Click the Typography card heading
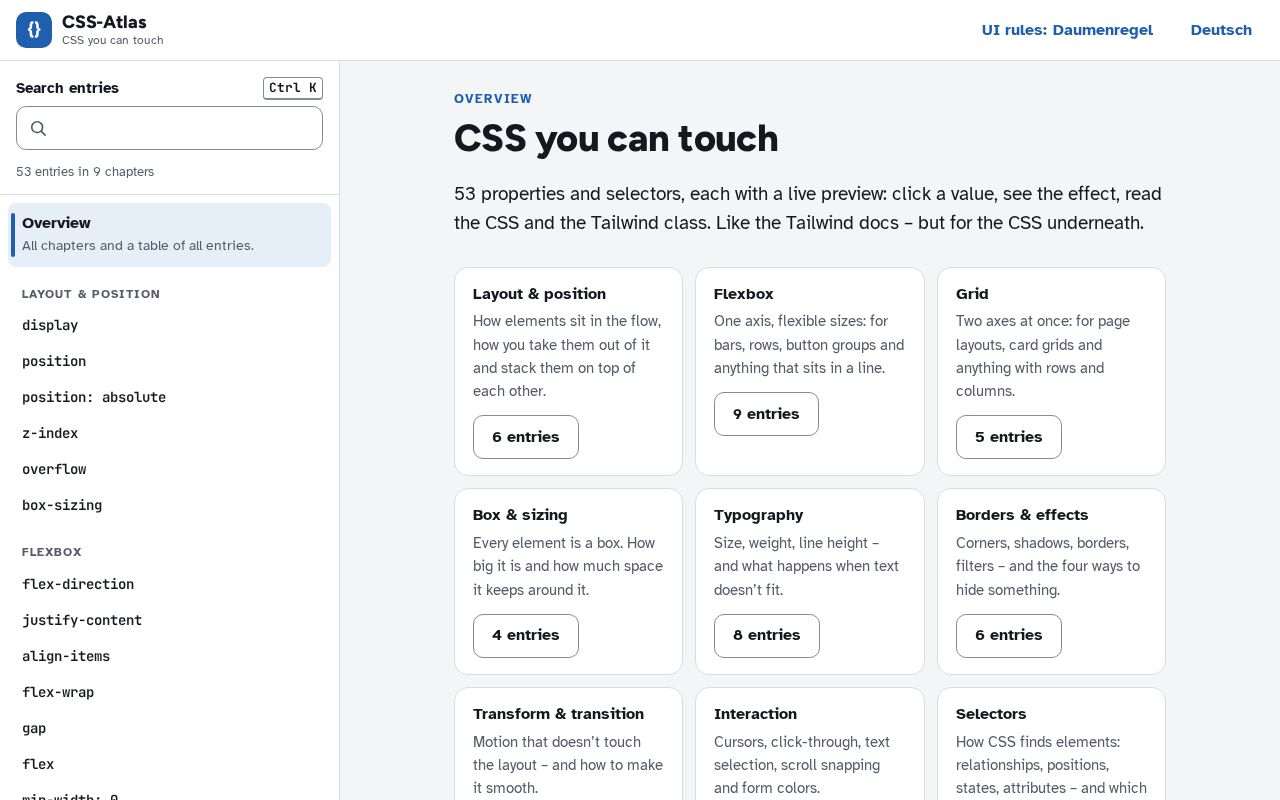1280x800 pixels. click(x=759, y=515)
